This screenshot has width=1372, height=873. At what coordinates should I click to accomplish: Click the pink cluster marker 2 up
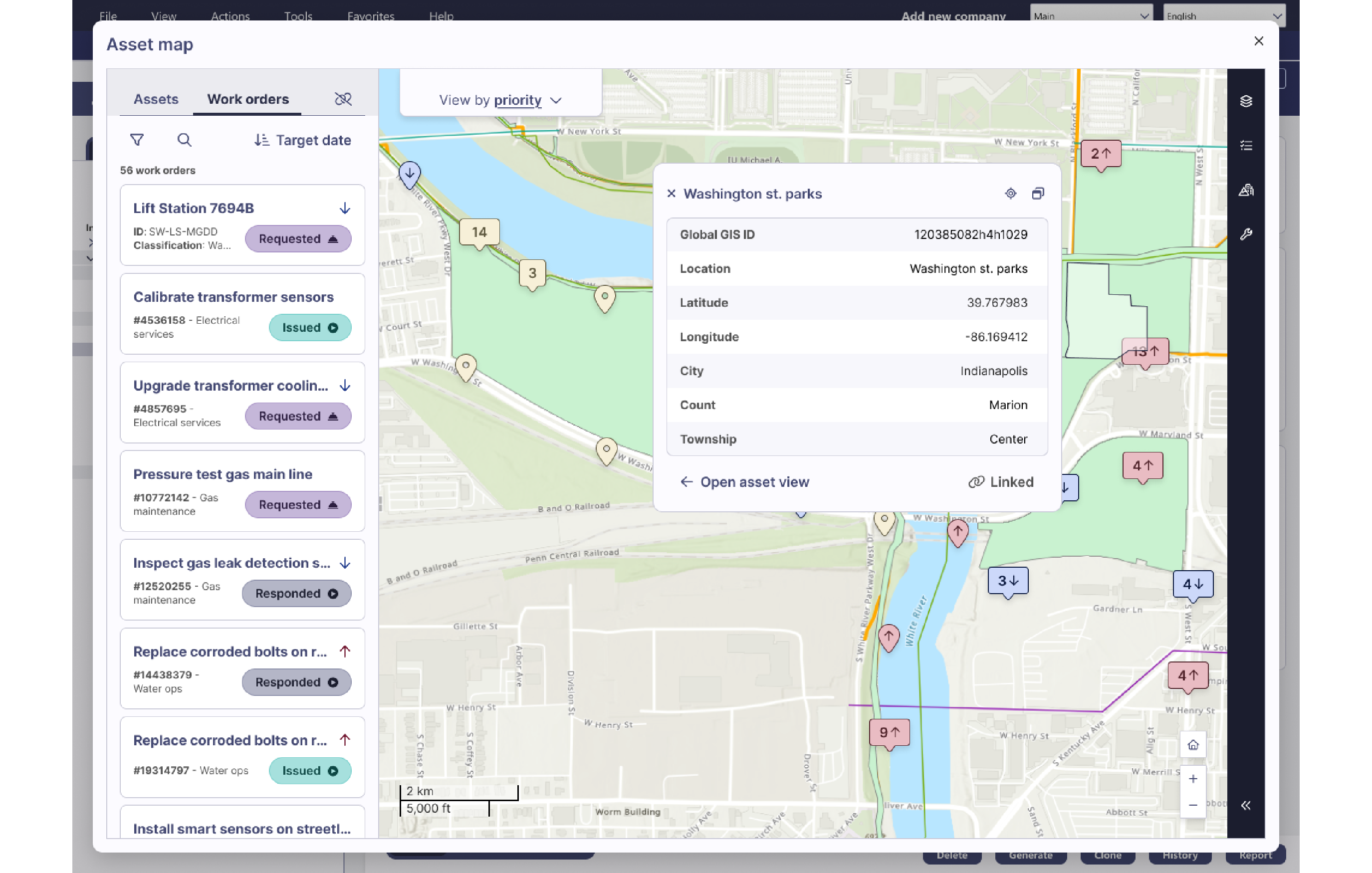pyautogui.click(x=1101, y=154)
